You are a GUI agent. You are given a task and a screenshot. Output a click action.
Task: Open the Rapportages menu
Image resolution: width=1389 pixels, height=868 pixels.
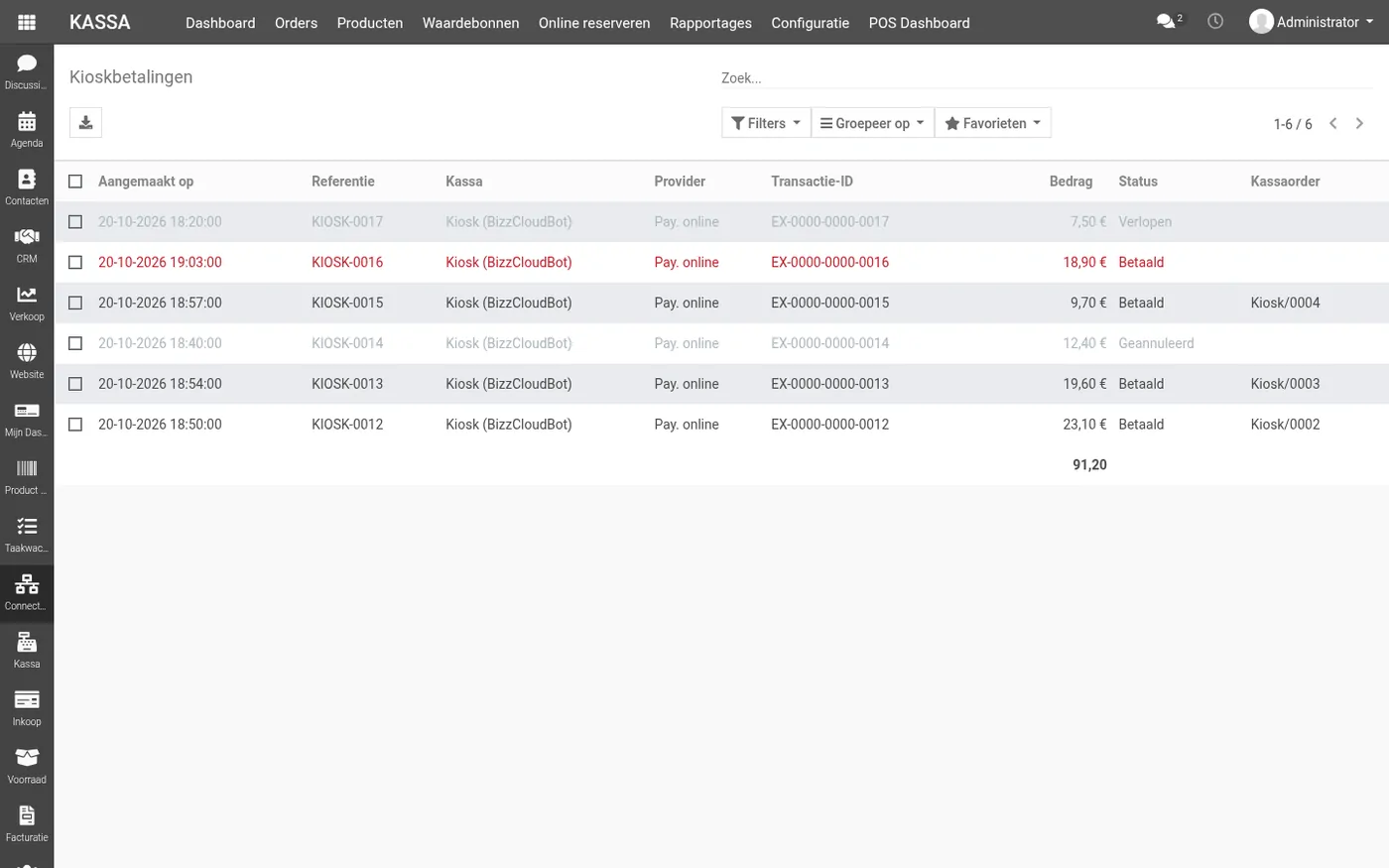tap(710, 23)
